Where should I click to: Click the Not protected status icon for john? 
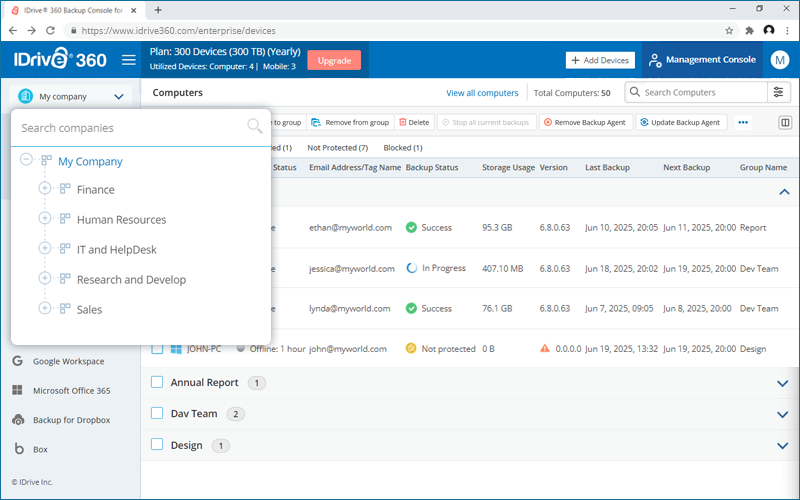(x=411, y=348)
